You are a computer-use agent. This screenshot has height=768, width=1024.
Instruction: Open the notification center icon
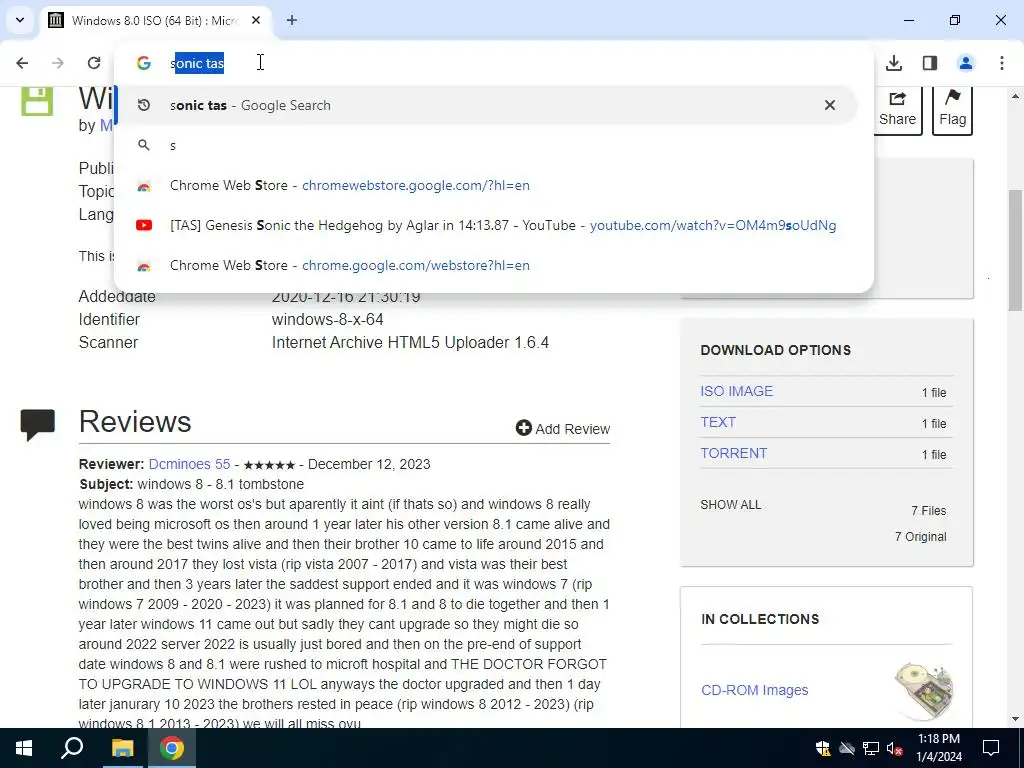point(991,748)
